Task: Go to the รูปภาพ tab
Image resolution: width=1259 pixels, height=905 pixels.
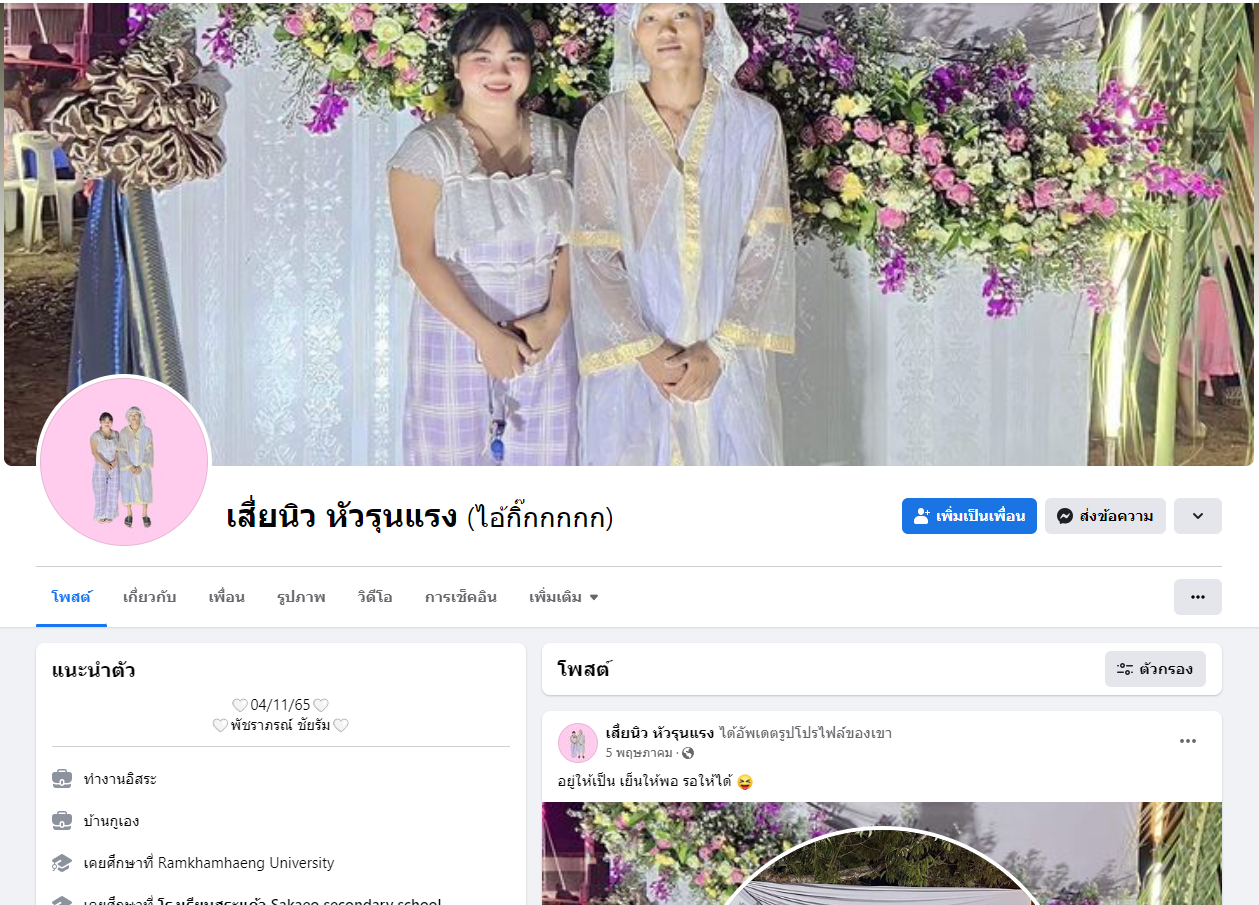Action: 301,597
